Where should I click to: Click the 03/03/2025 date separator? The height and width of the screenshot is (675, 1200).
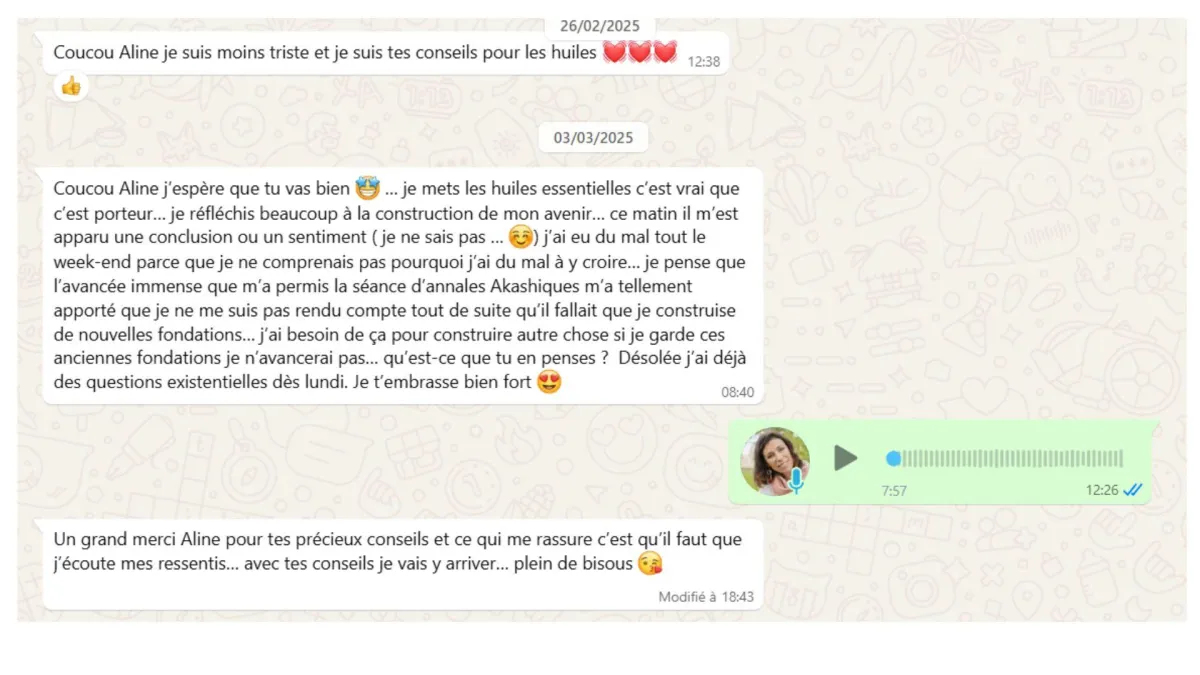point(593,137)
